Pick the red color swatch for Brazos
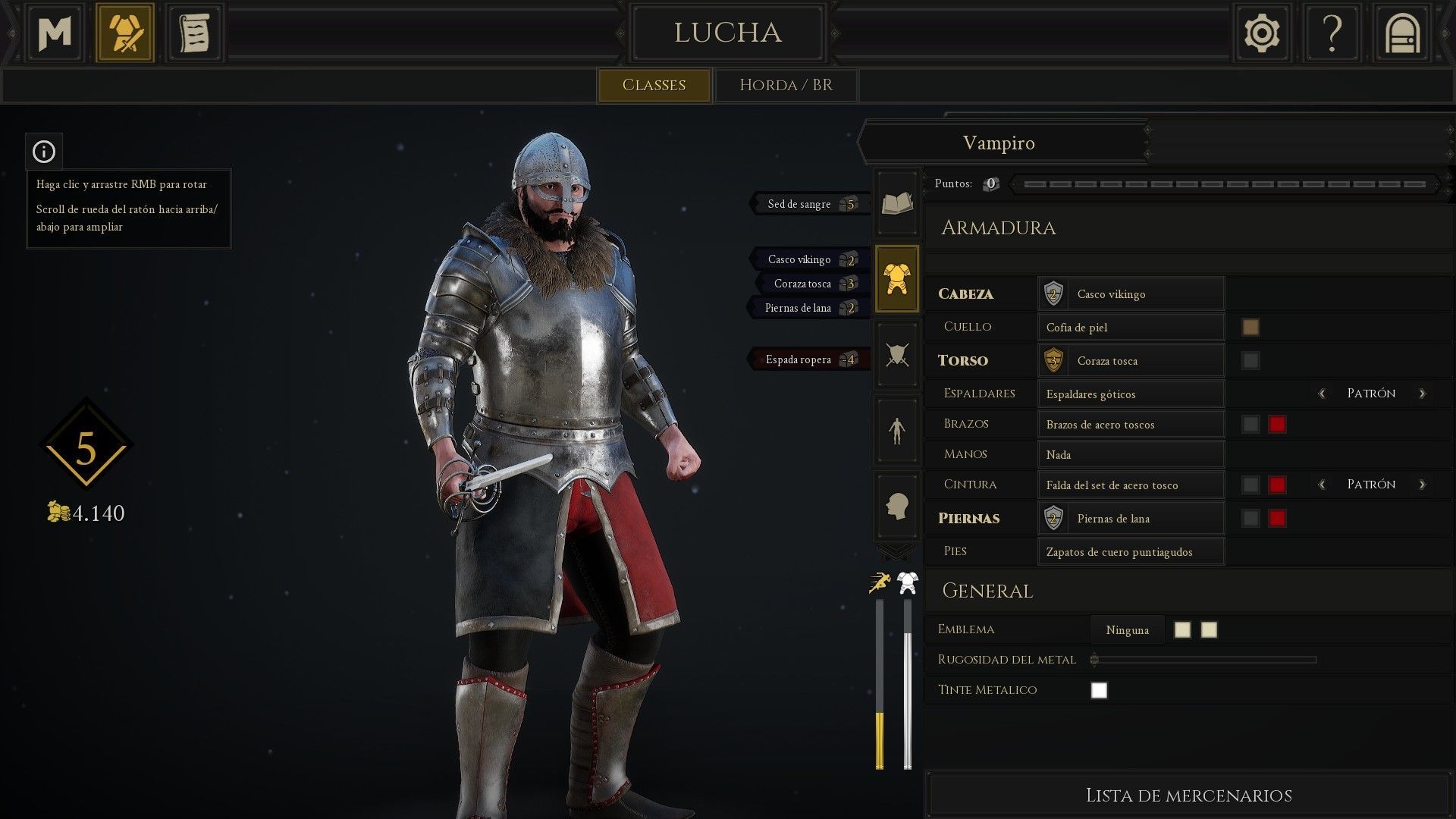Viewport: 1456px width, 819px height. (x=1277, y=424)
